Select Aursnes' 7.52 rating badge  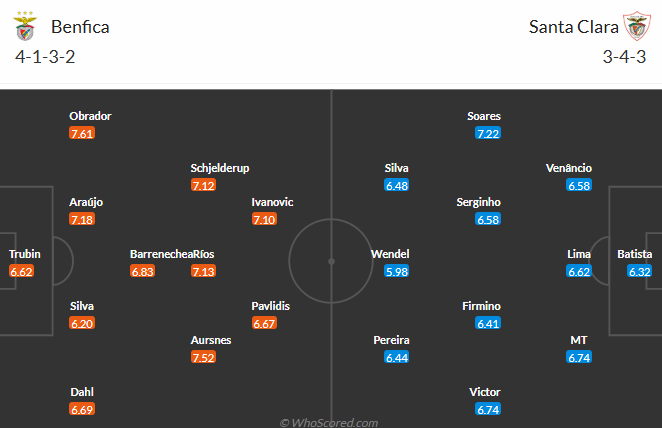point(203,357)
